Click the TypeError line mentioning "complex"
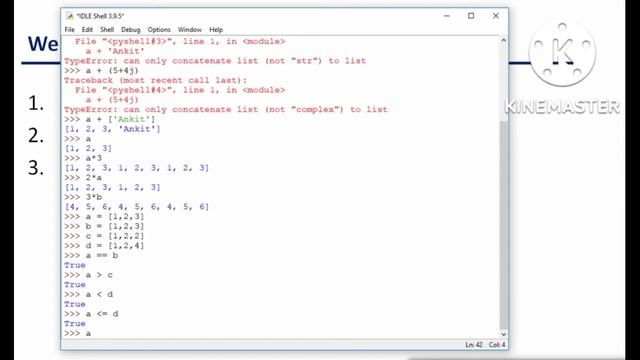 tap(226, 109)
